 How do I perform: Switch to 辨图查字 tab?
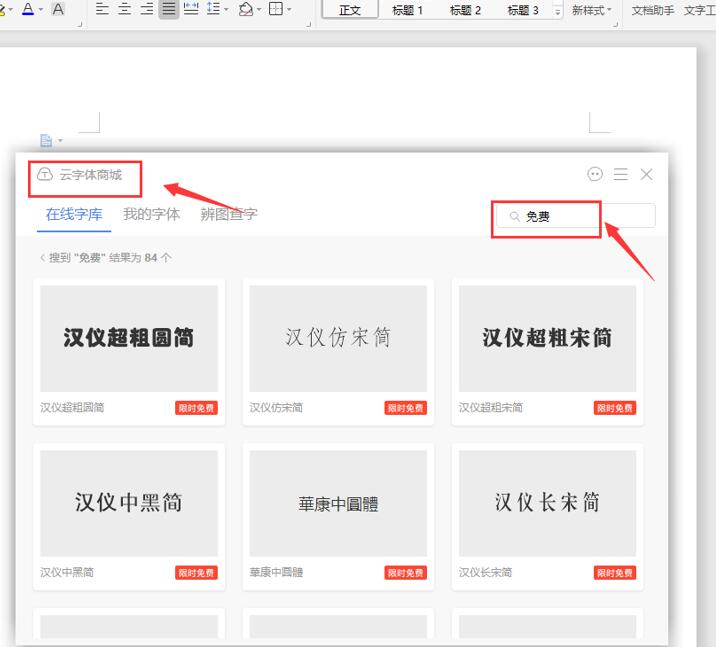point(229,214)
